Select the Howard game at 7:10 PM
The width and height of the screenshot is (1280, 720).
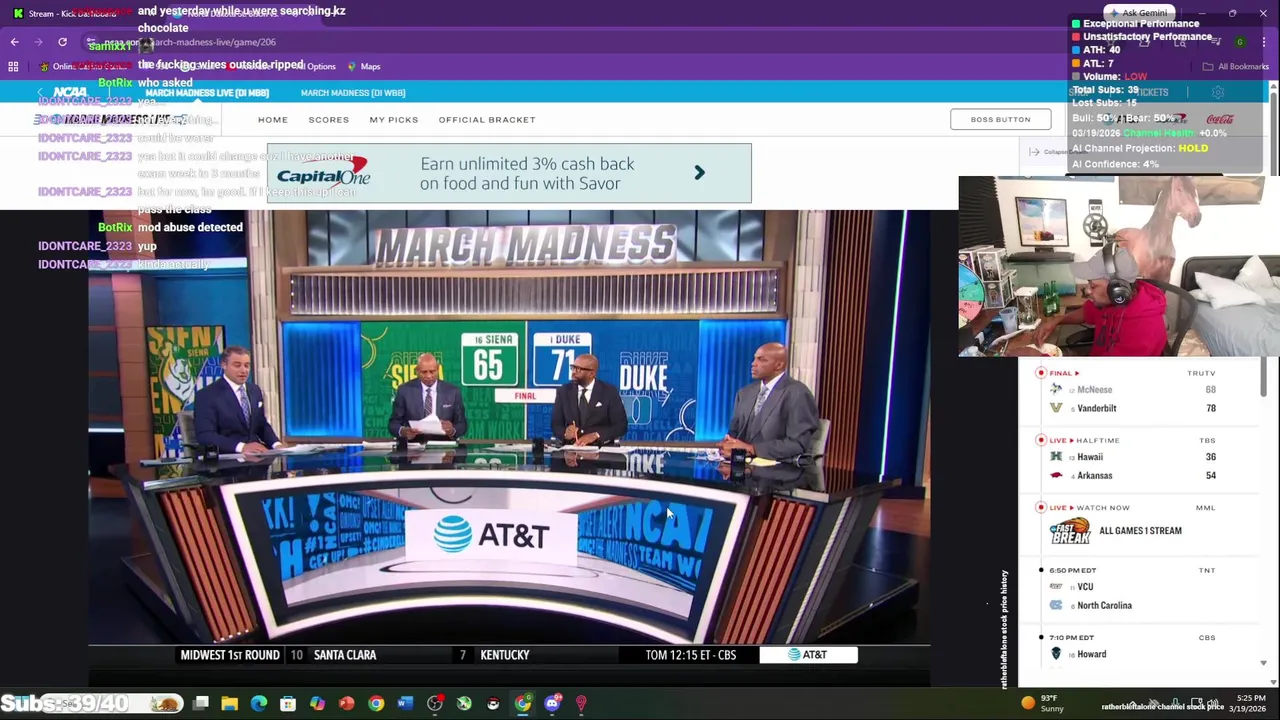[x=1138, y=646]
